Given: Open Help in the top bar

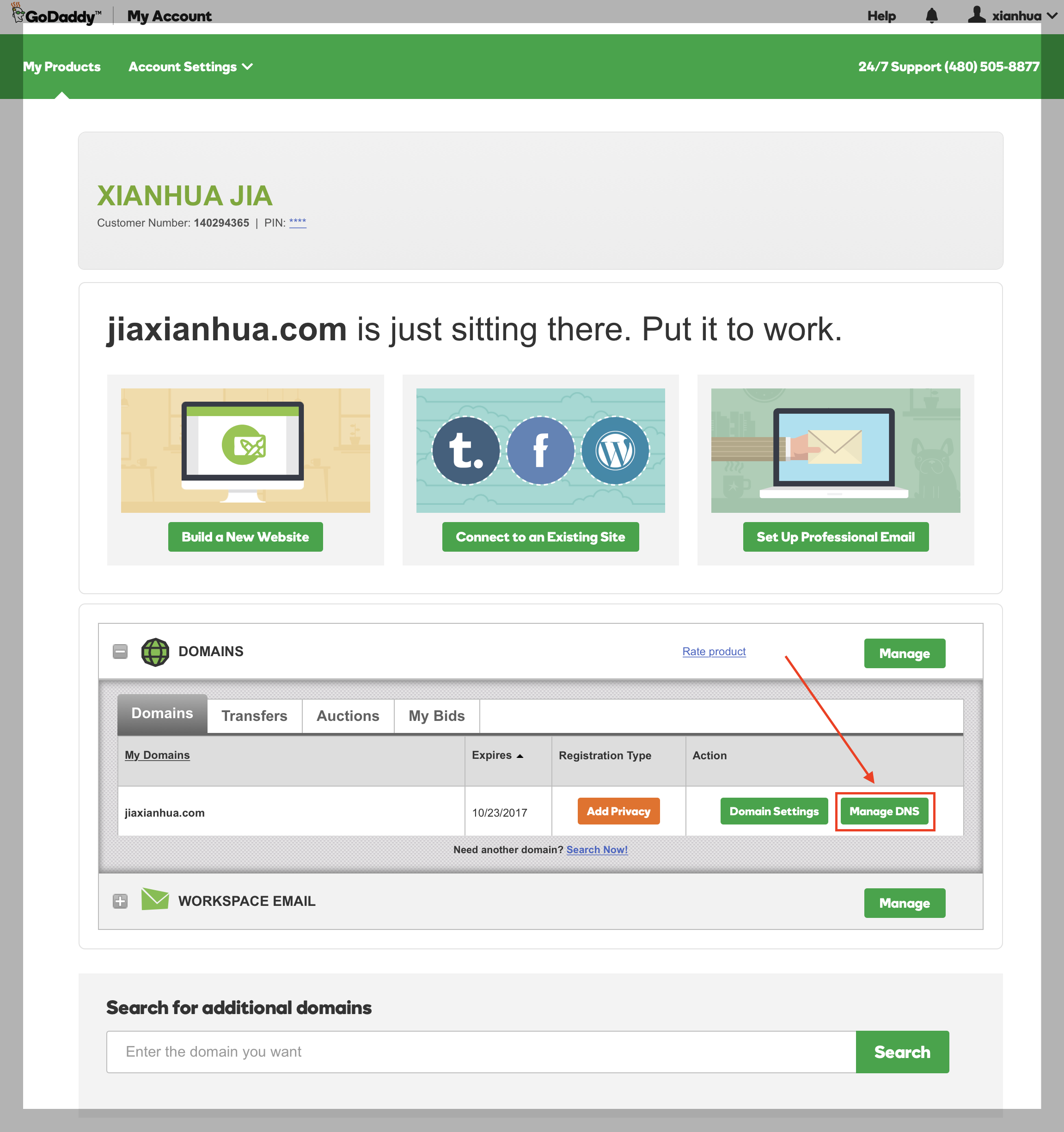Looking at the screenshot, I should point(881,16).
